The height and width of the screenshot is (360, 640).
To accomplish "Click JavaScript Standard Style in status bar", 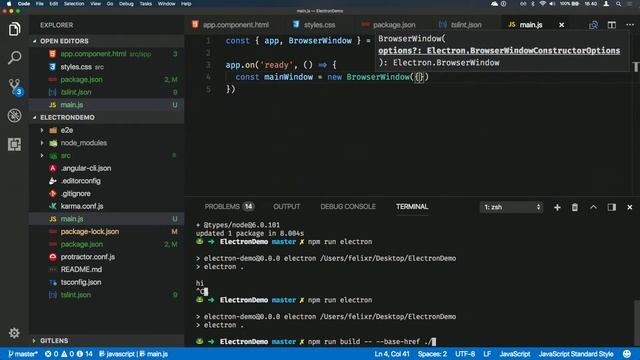I will 576,354.
